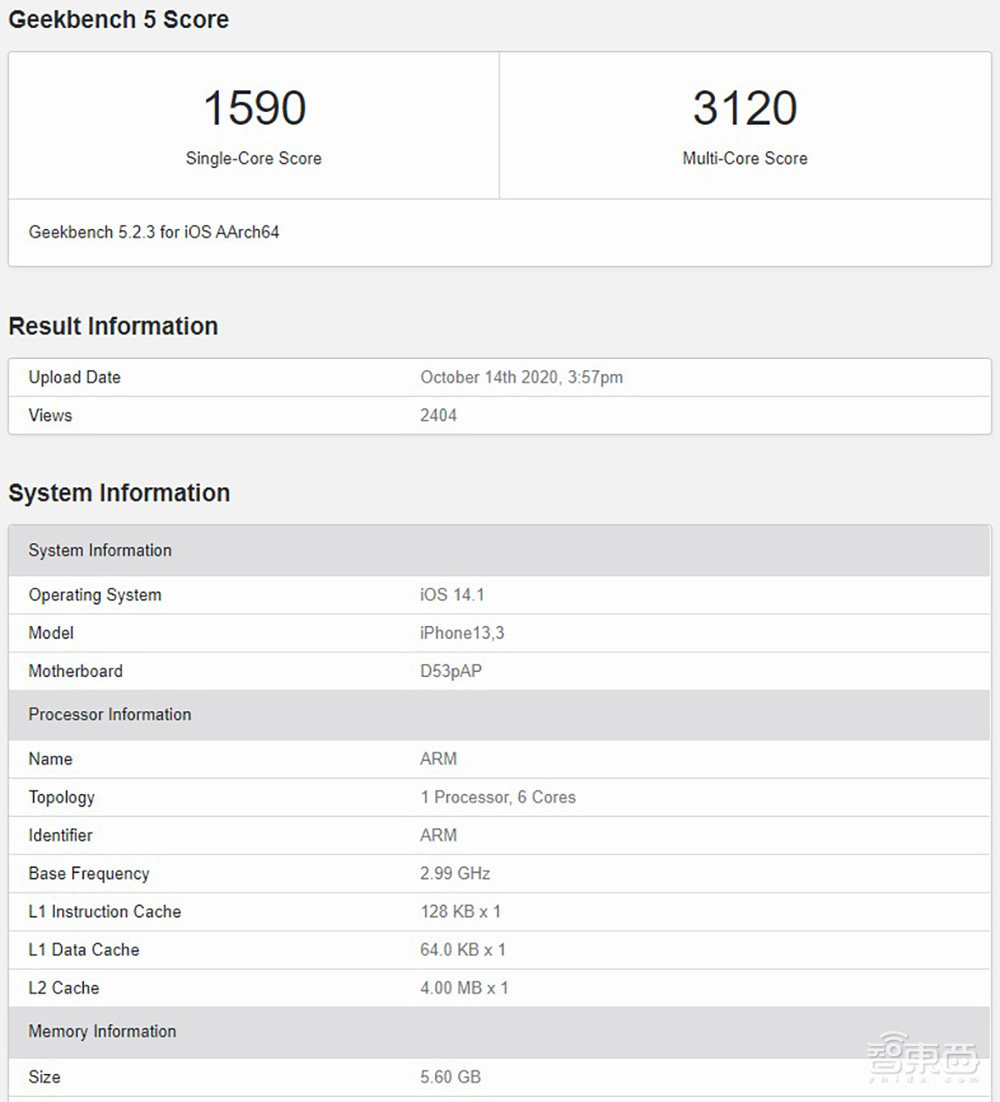Click the Multi-Core Score of 3120
This screenshot has width=1000, height=1102.
coord(745,107)
